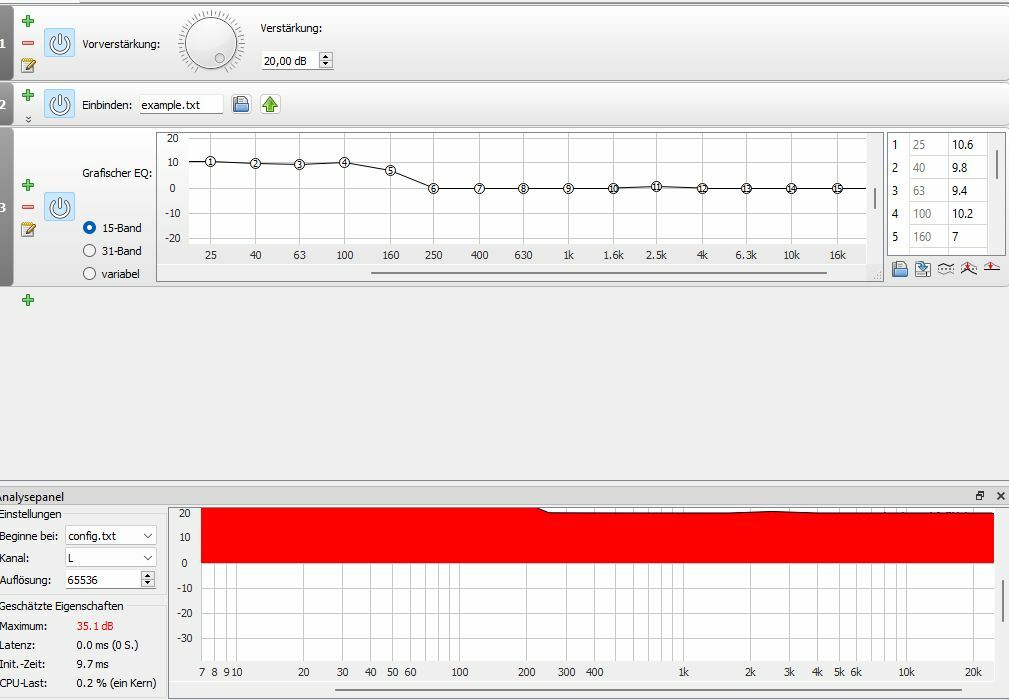Click the CPU-Last value 0.2 % (ein Kern)

[116, 683]
